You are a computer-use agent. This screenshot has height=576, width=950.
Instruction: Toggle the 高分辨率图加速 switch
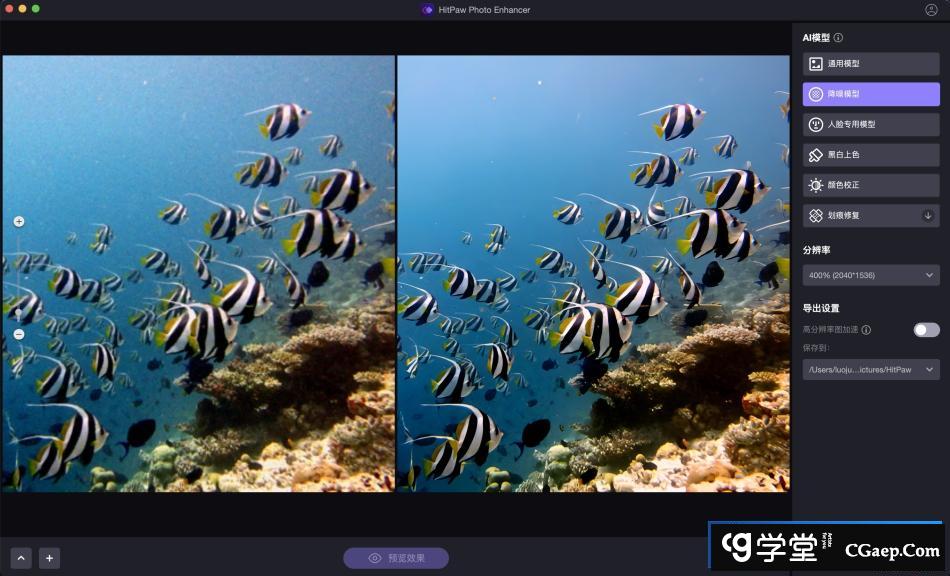926,330
